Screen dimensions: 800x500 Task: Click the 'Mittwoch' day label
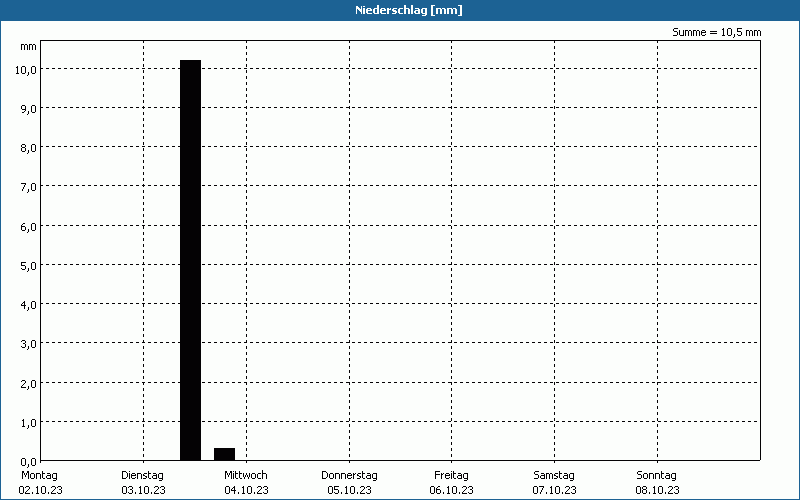click(245, 476)
